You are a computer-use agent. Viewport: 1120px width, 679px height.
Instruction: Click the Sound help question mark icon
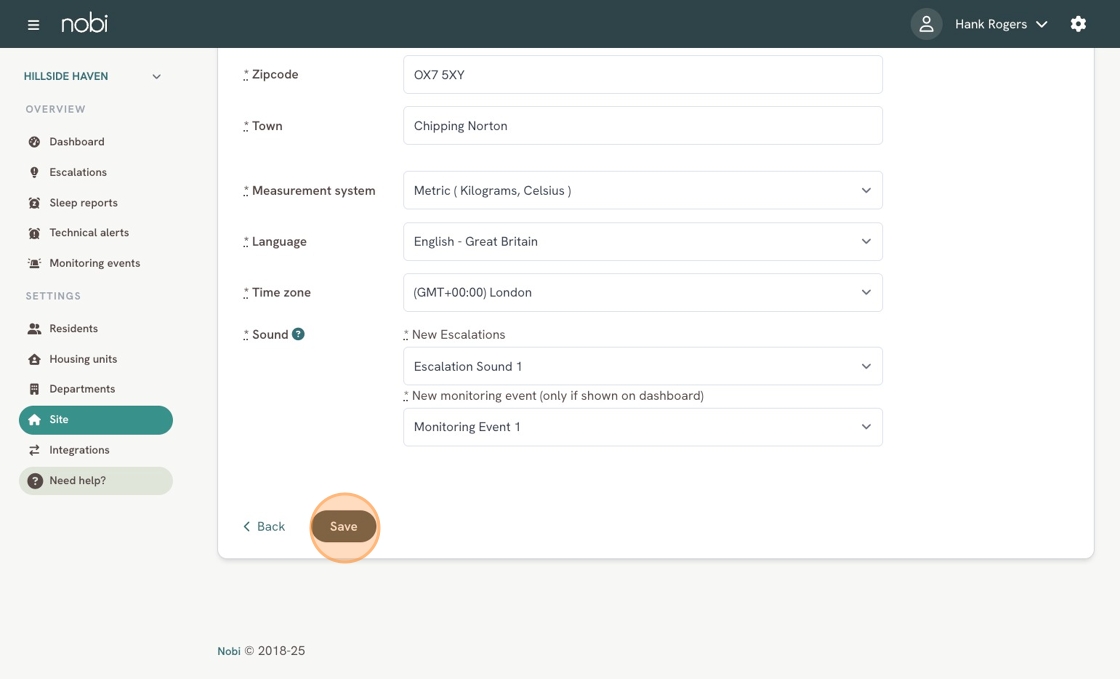coord(298,334)
